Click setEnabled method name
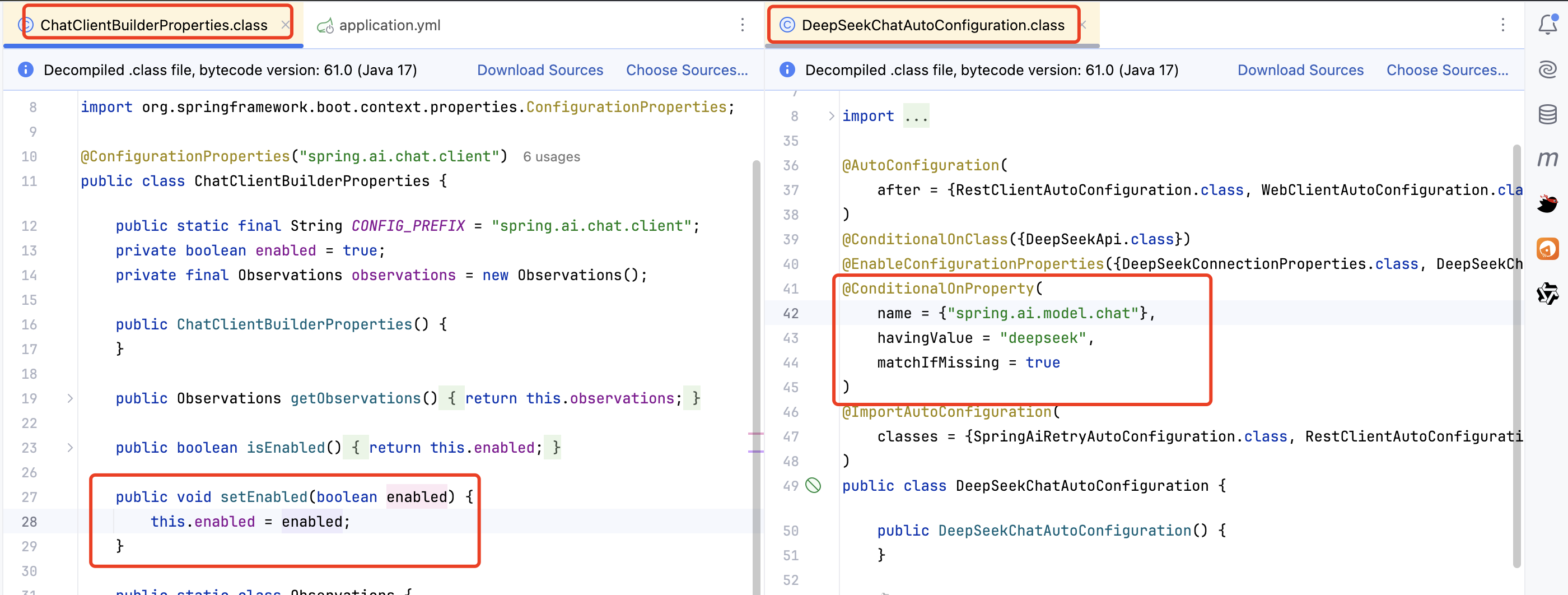The image size is (1568, 595). point(264,497)
